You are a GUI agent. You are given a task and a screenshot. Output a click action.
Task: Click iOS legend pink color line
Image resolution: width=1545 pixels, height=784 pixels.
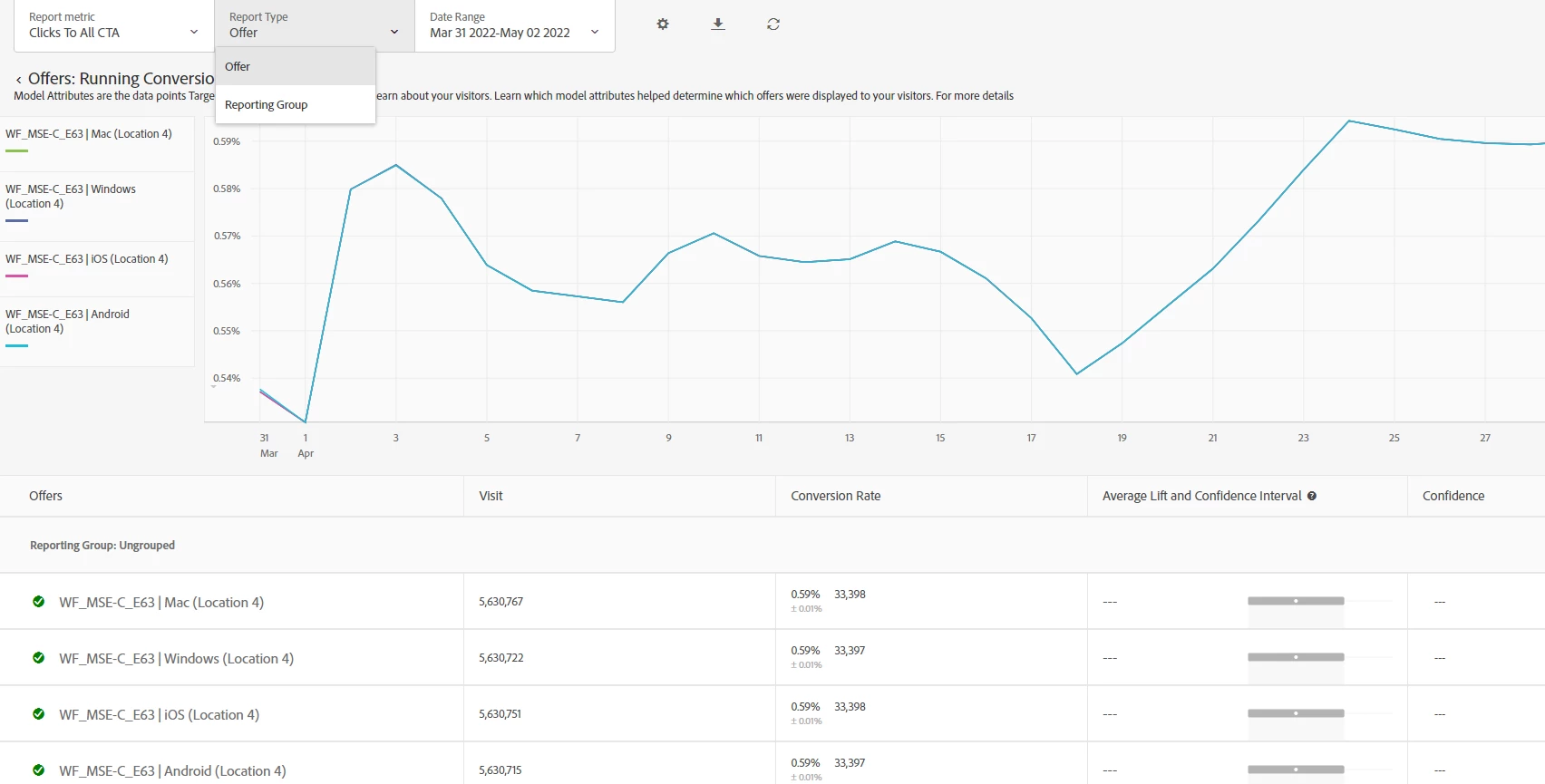coord(16,276)
